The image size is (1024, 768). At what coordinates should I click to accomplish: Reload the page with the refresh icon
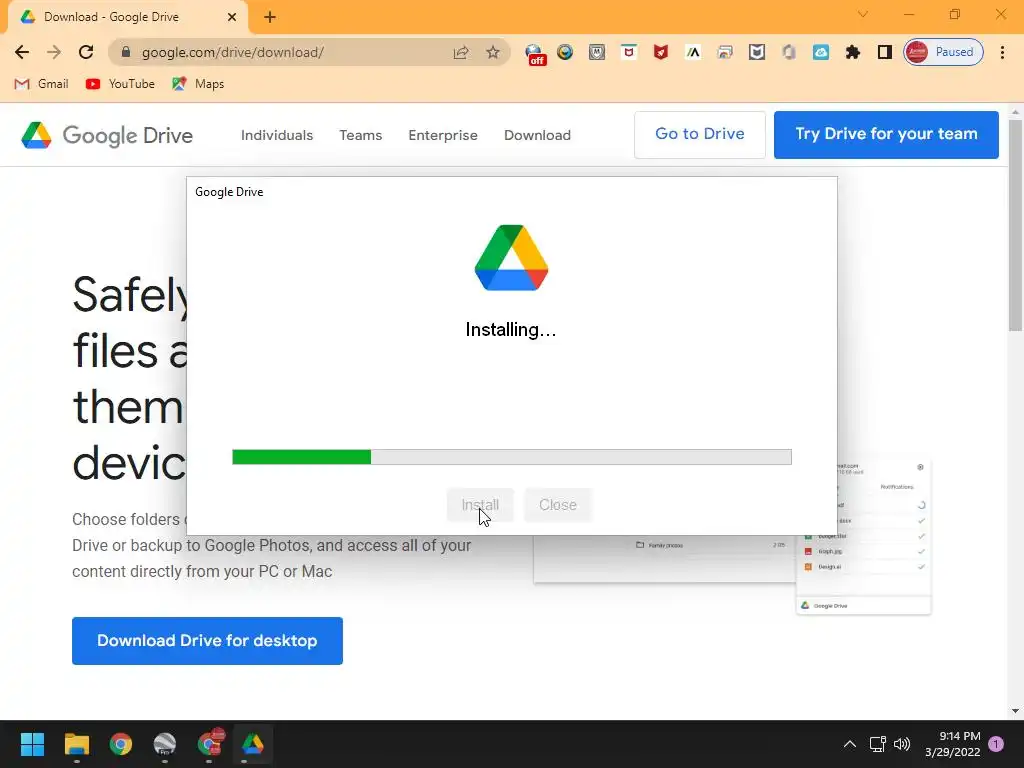pyautogui.click(x=86, y=52)
